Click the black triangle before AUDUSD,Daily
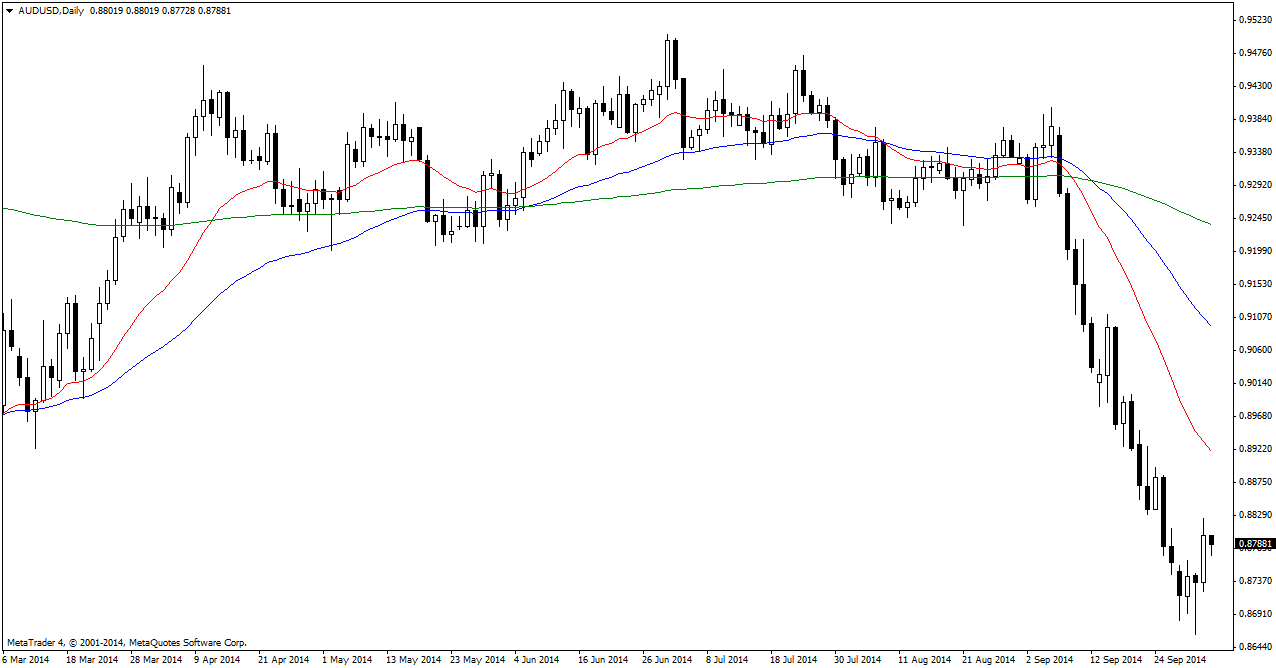 [x=9, y=10]
